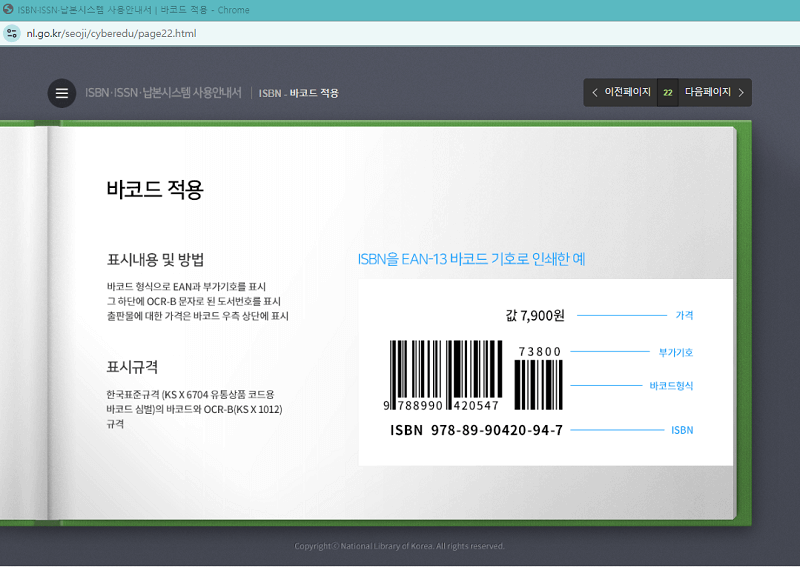800x567 pixels.
Task: Click the subheading 표시규격
Action: tap(132, 366)
